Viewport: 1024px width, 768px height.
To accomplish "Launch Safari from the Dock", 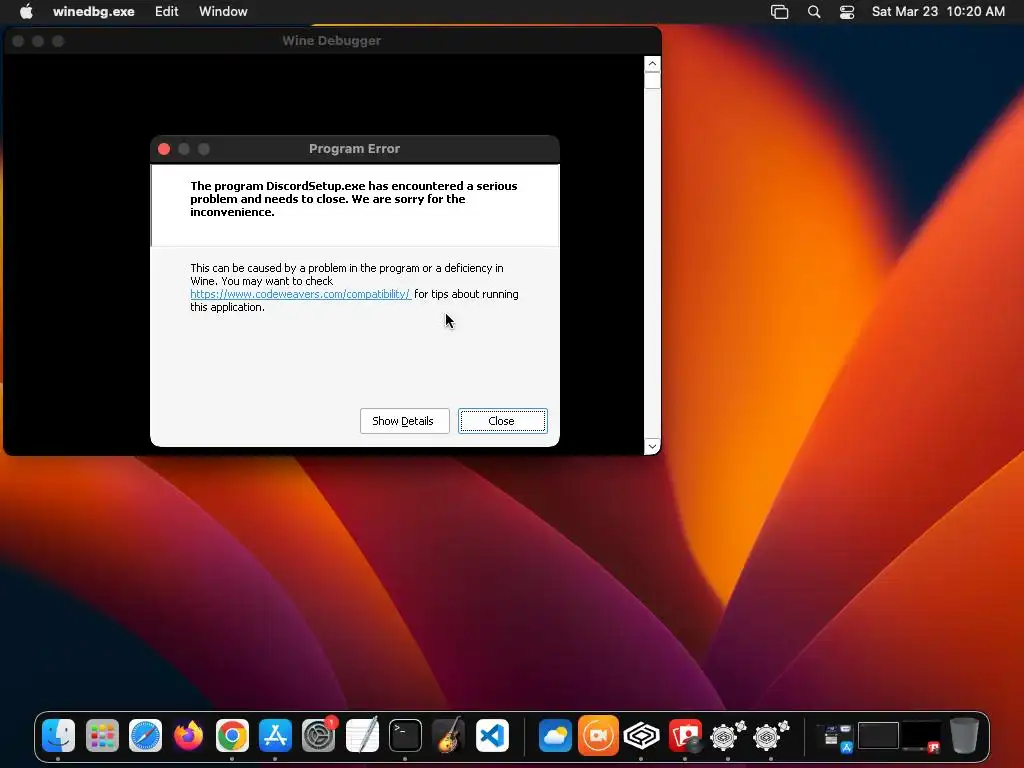I will coord(145,736).
